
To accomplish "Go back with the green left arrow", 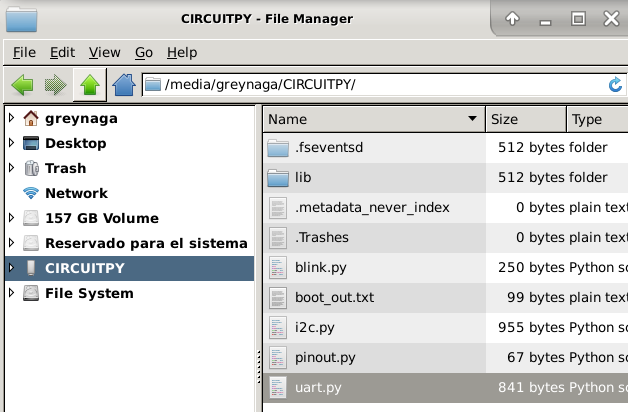I will point(22,85).
